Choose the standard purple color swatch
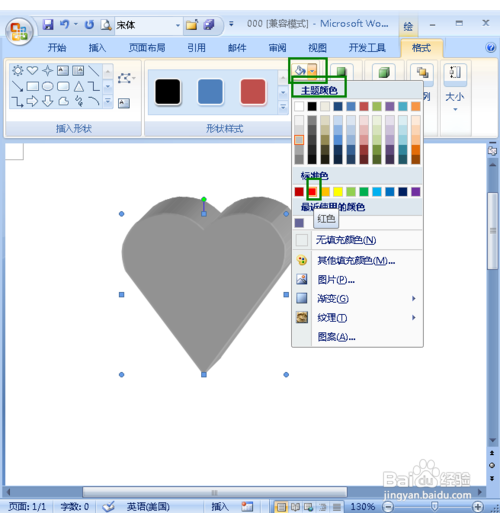The width and height of the screenshot is (500, 513). 416,192
